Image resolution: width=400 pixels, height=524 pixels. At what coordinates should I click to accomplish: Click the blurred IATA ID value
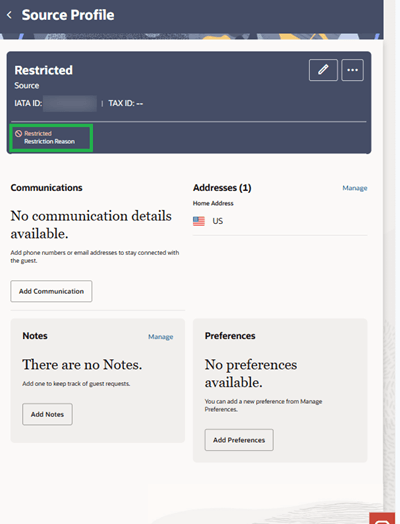(x=70, y=103)
